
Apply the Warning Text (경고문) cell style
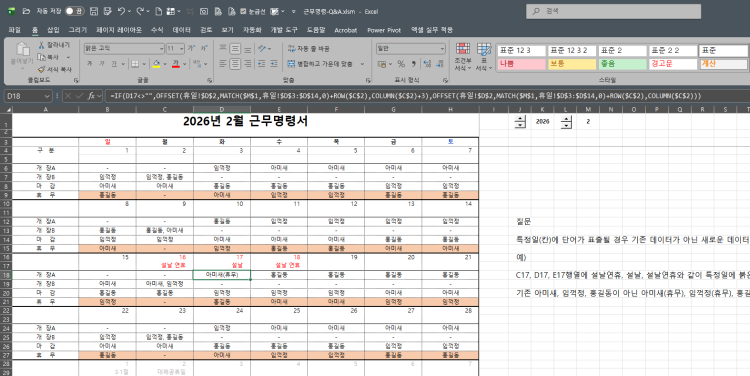673,64
